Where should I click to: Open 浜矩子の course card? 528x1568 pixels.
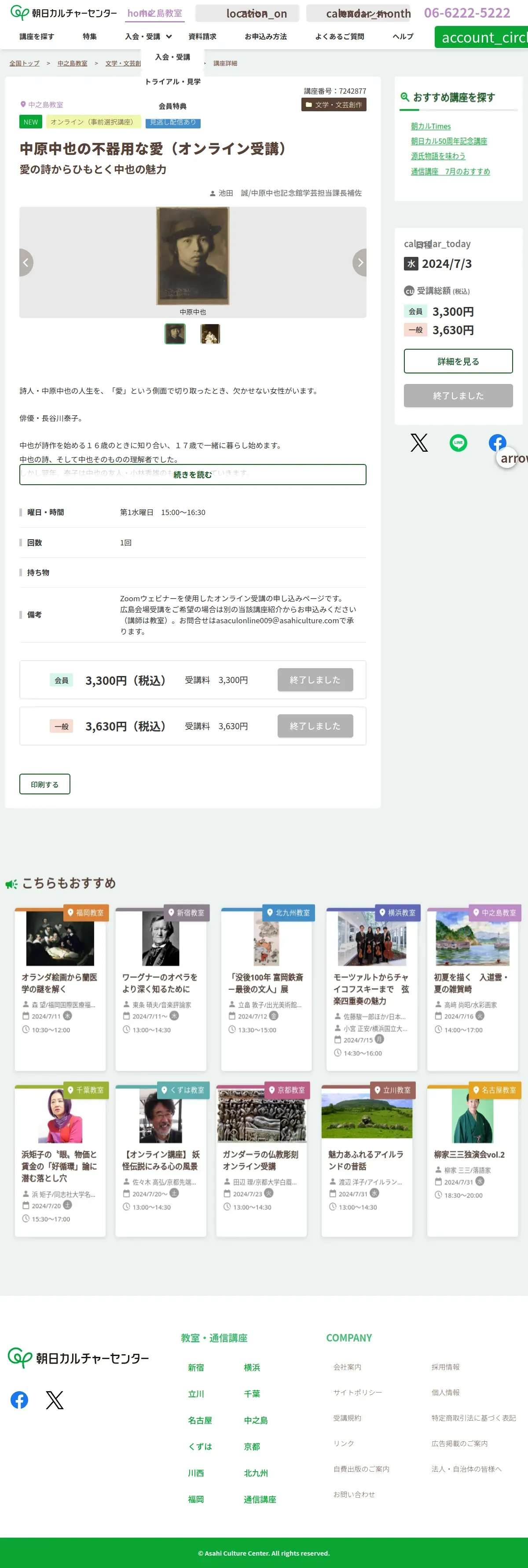(60, 1161)
